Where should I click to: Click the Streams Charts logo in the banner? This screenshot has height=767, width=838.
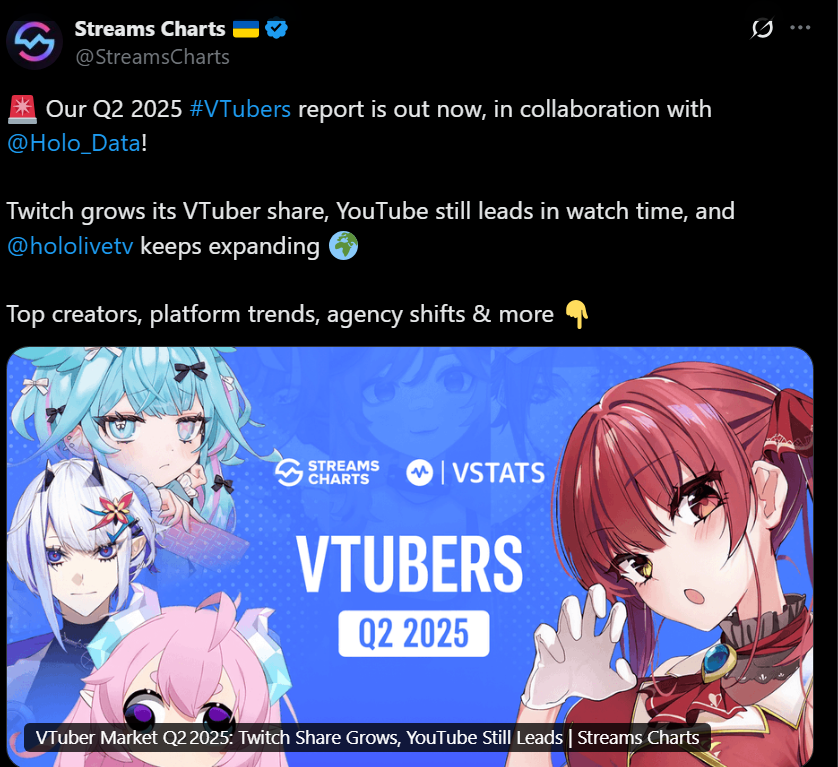[x=327, y=472]
